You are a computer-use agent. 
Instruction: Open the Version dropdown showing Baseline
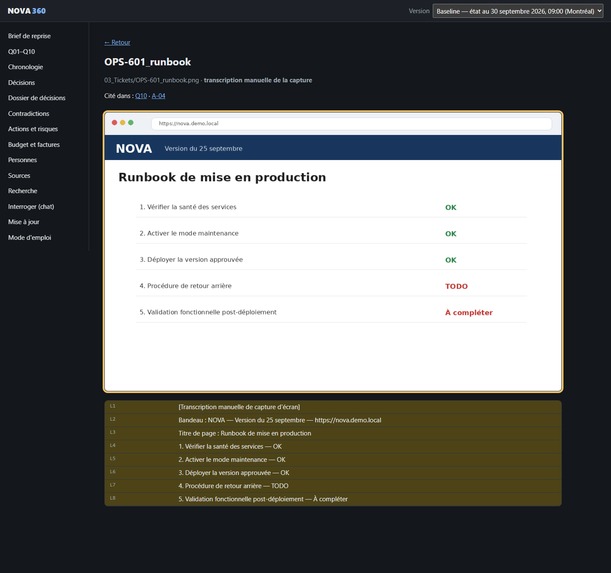tap(517, 11)
